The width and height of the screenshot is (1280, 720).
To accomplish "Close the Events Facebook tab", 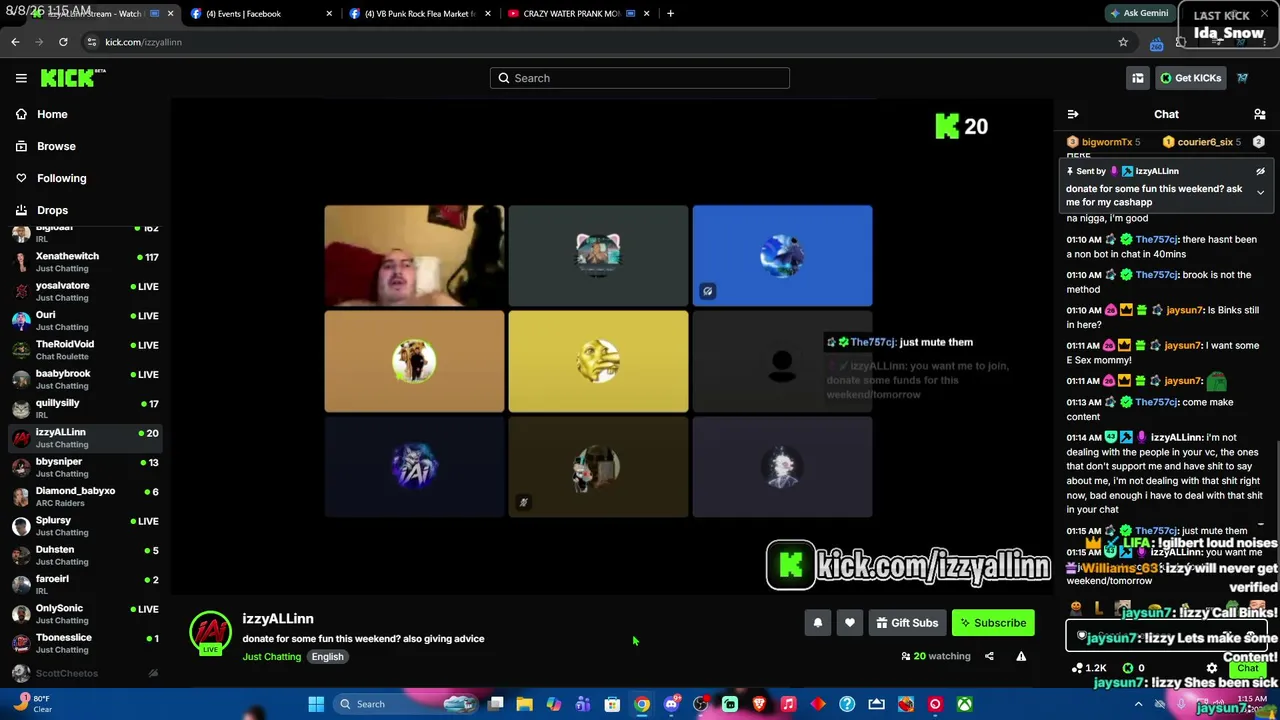I will (x=329, y=14).
